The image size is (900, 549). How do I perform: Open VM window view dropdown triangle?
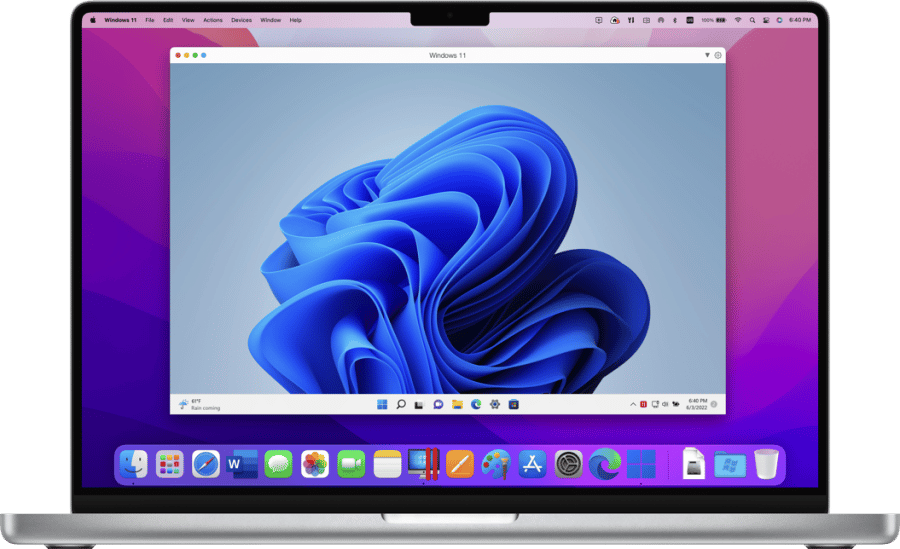[707, 55]
